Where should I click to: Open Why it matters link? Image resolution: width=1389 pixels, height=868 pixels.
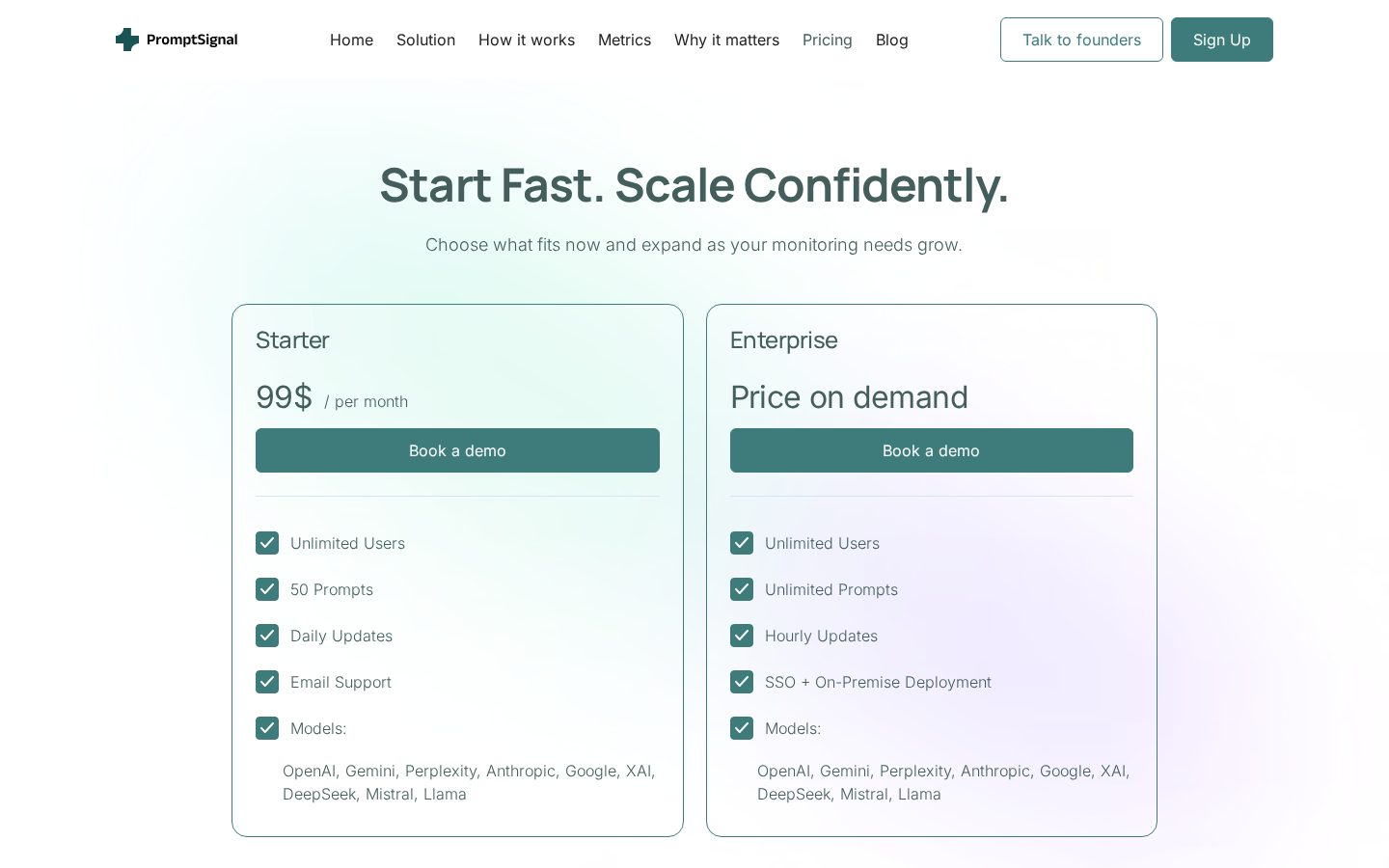pyautogui.click(x=726, y=40)
